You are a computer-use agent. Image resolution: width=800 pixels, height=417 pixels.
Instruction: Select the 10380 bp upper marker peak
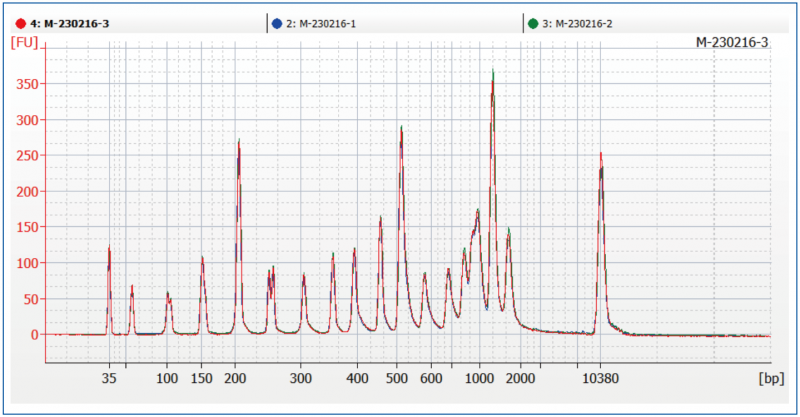(600, 155)
